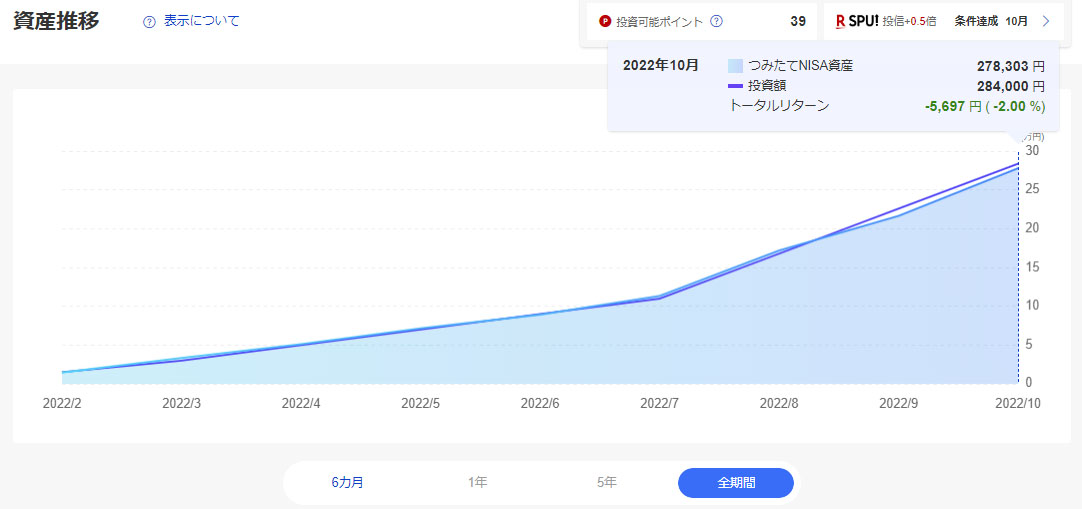Click the purple 投資額 legend line
The width and height of the screenshot is (1082, 509).
[735, 86]
